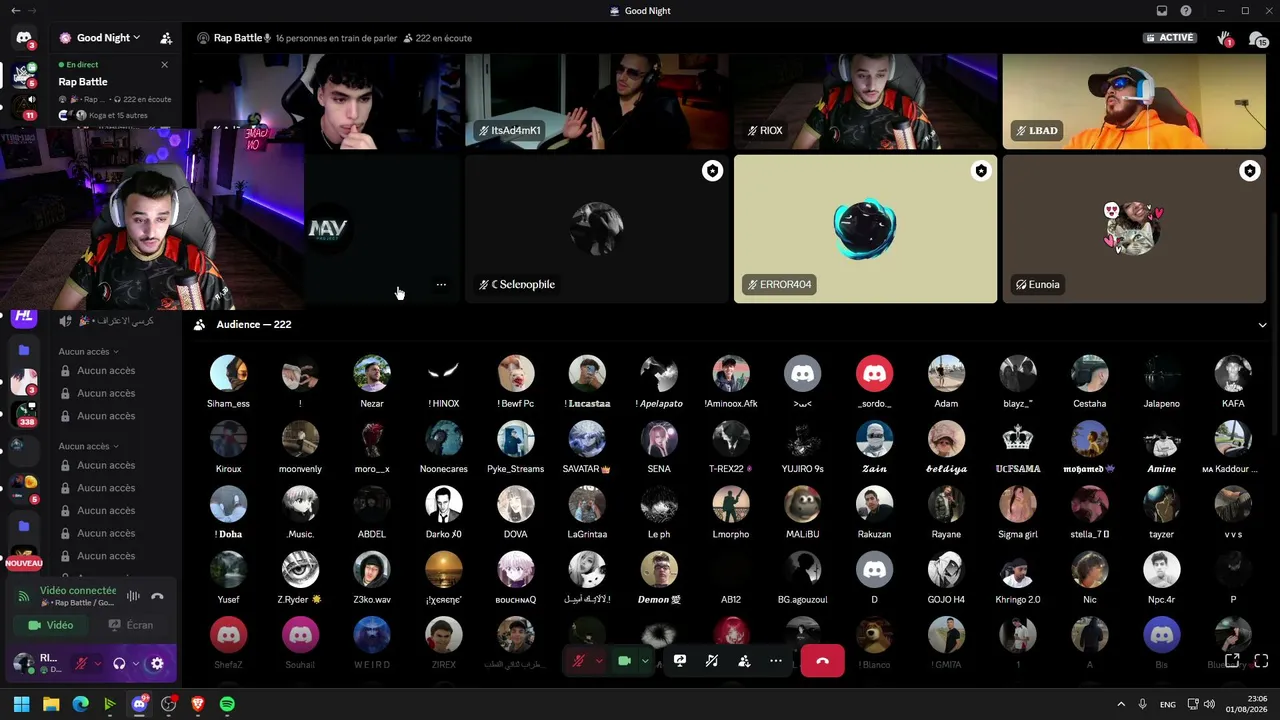Invite people to Good Night server
This screenshot has height=720, width=1280.
point(166,38)
